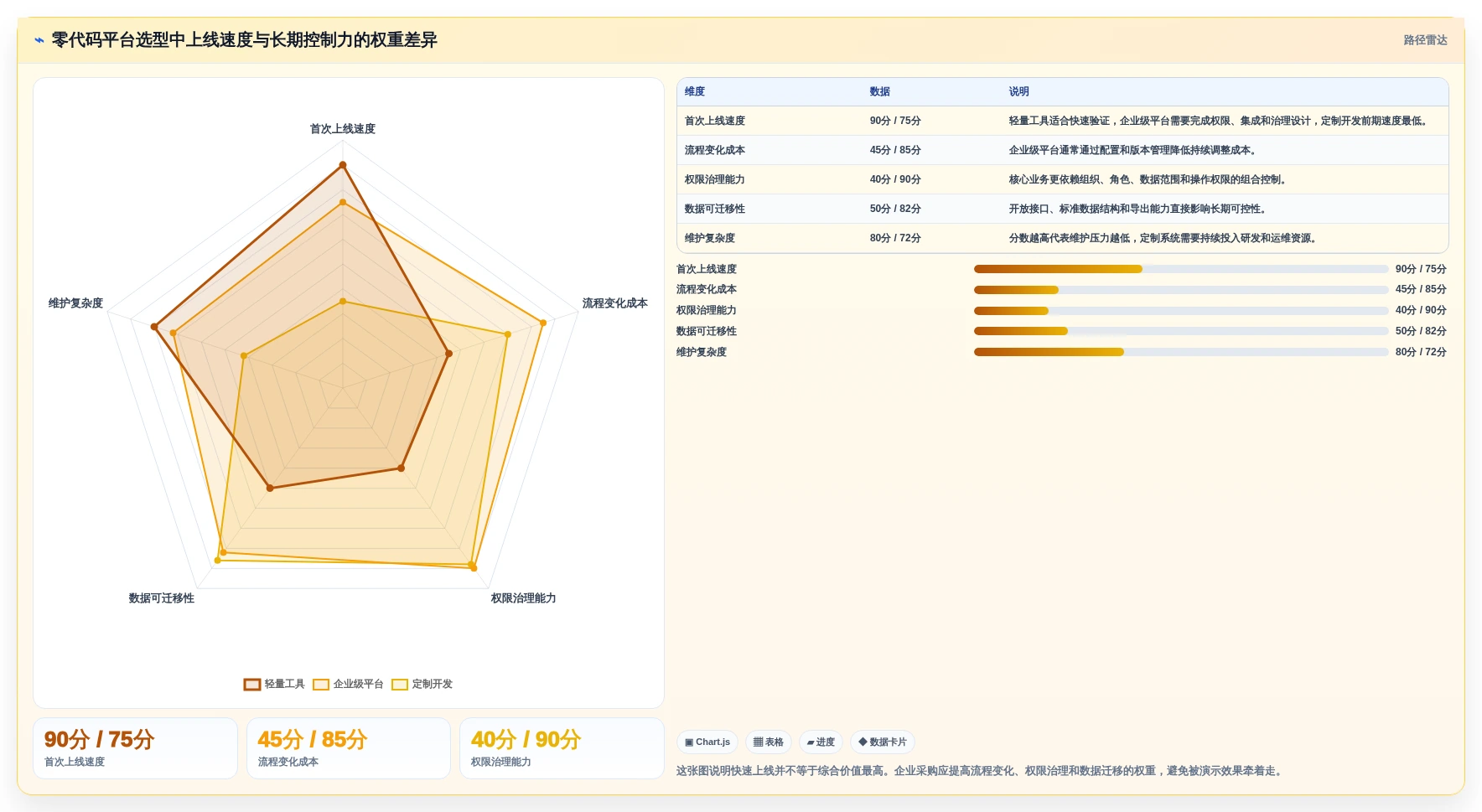1482x812 pixels.
Task: Click the 首次上线速度 progress bar
Action: click(x=1181, y=269)
